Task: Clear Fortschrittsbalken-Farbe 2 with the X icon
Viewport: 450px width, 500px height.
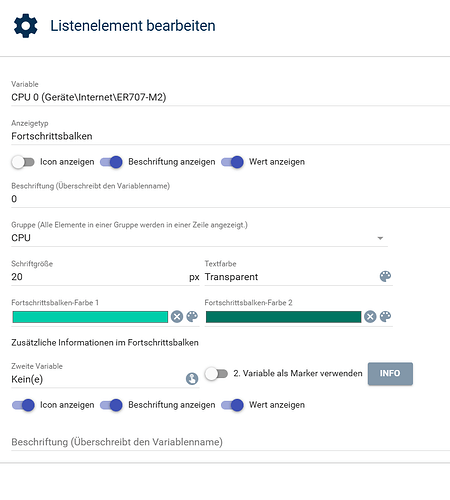Action: (x=370, y=316)
